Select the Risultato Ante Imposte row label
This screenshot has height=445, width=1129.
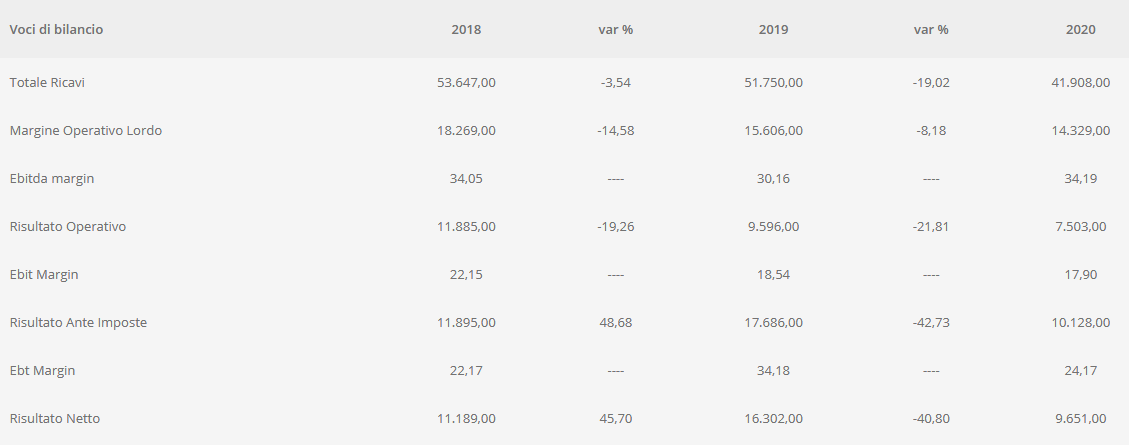pyautogui.click(x=78, y=323)
